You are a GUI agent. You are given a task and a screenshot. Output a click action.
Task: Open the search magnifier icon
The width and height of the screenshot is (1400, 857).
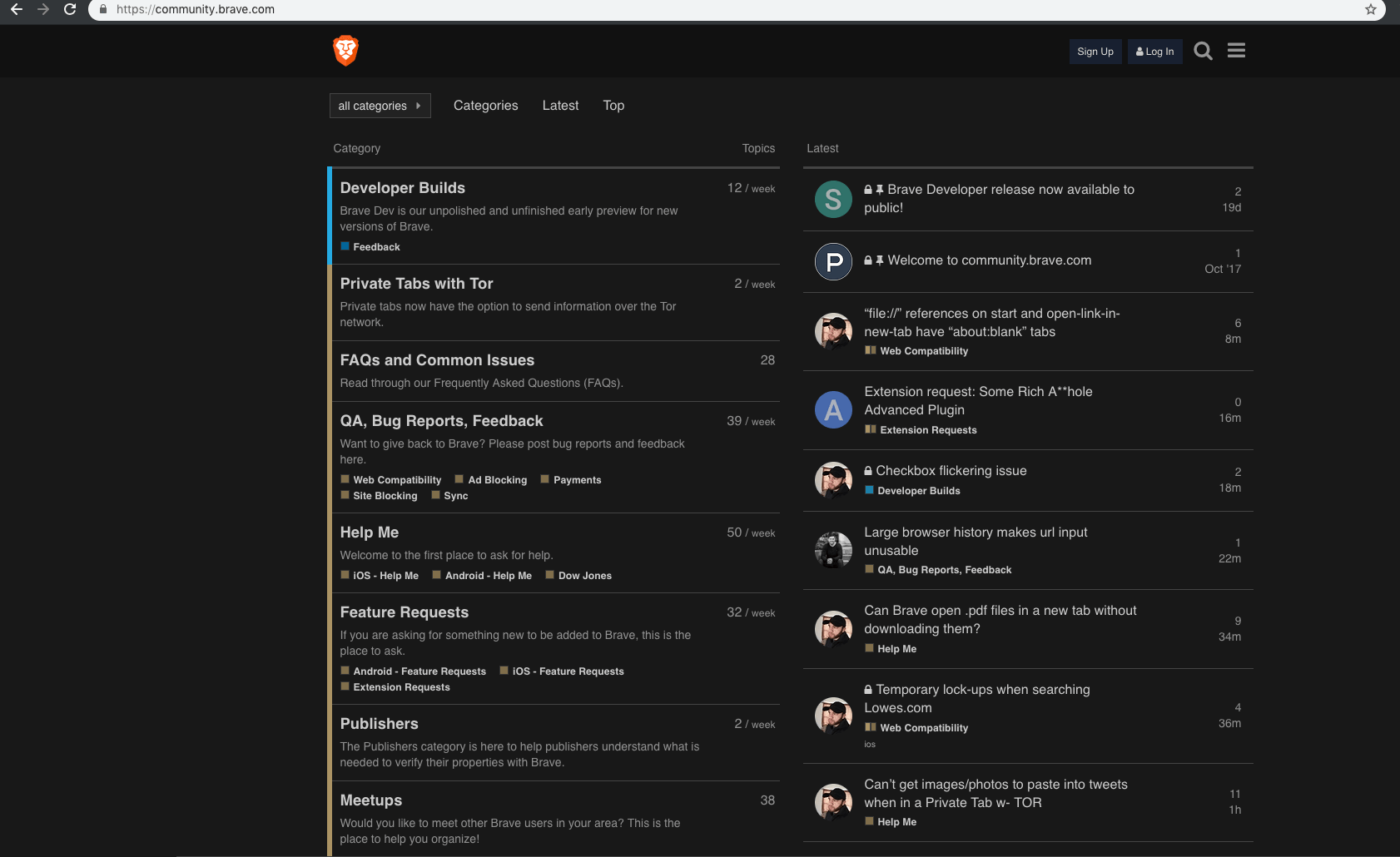pos(1203,51)
